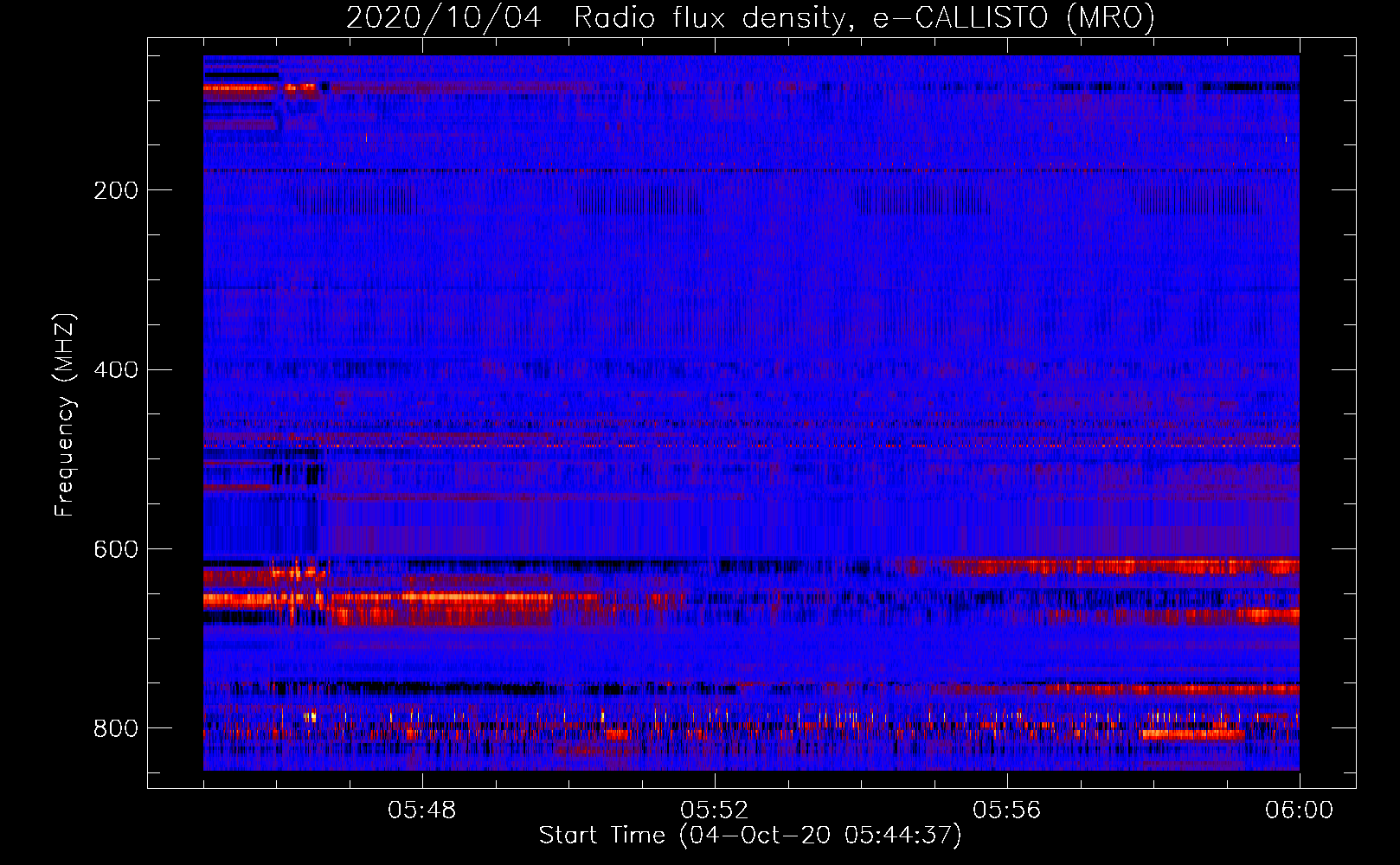
Task: Select the 'Frequency (MHz)' y-axis label
Action: (65, 414)
